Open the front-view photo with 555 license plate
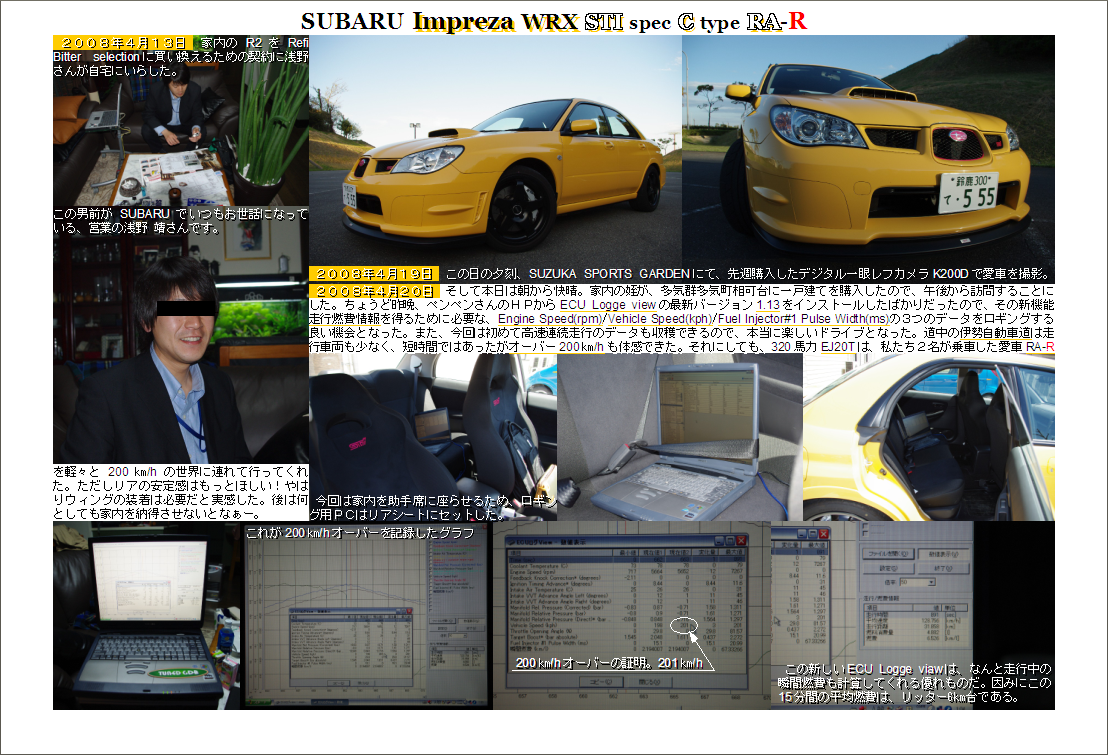 (x=868, y=150)
